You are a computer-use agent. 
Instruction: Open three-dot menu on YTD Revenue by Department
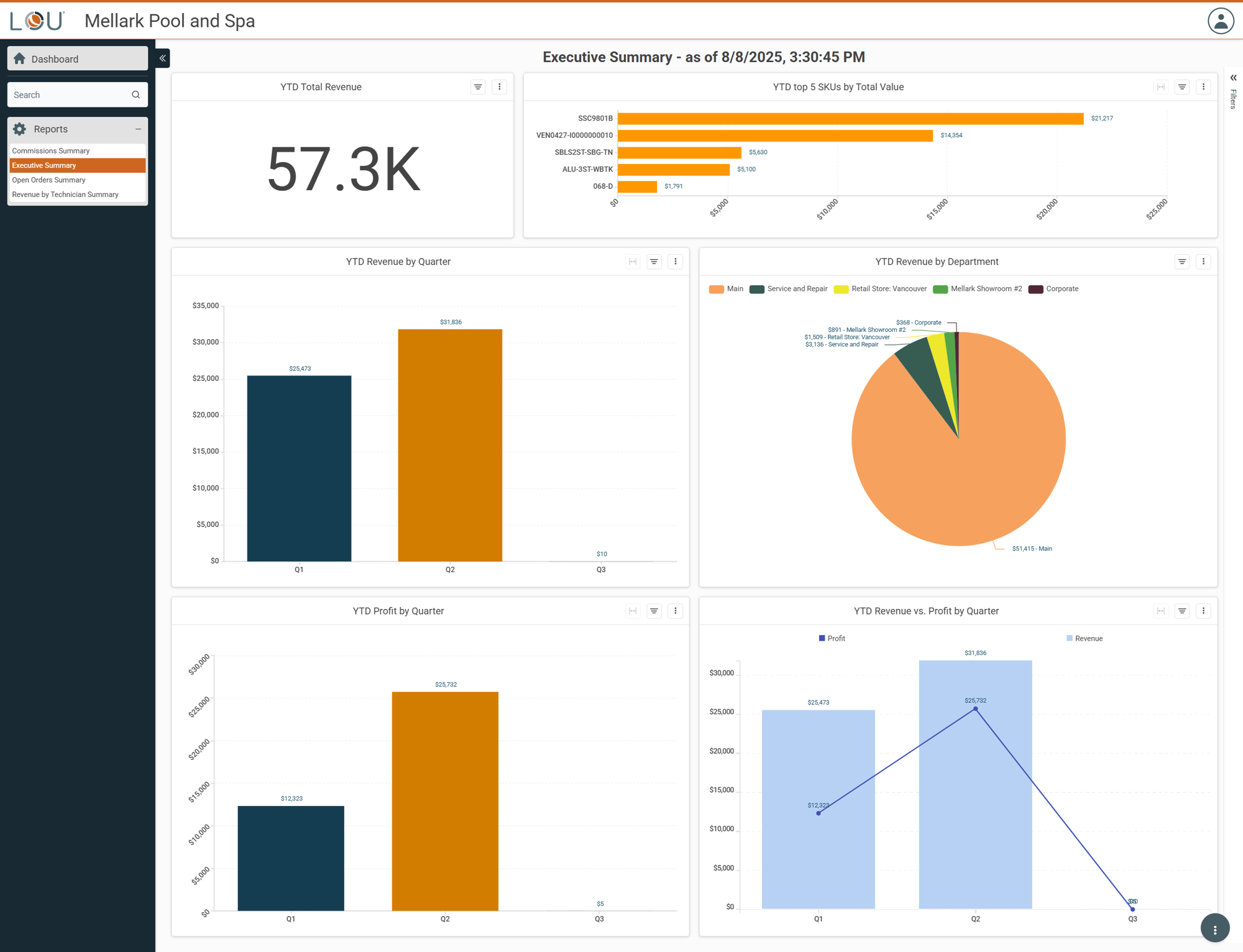(x=1203, y=262)
